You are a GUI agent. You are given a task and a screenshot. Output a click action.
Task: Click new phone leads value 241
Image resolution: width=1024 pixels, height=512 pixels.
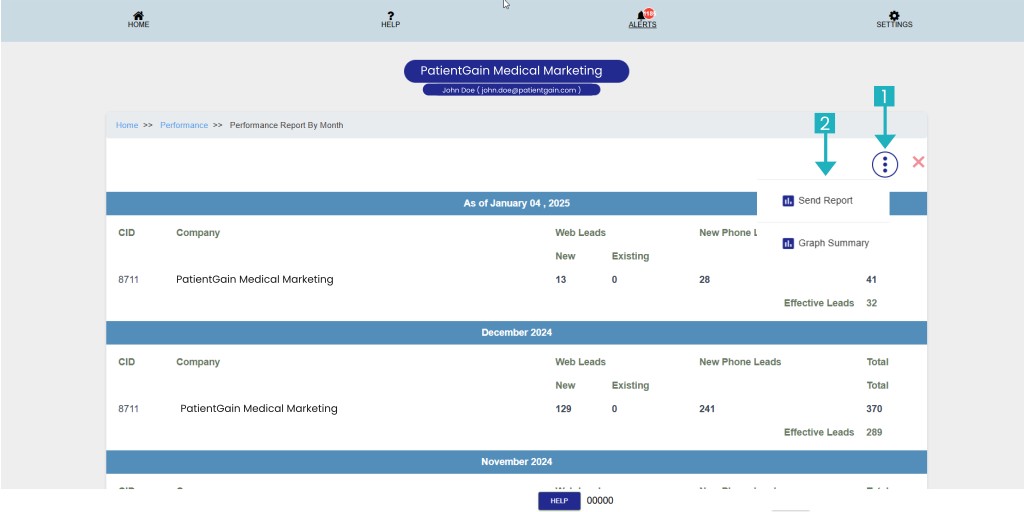pos(707,409)
